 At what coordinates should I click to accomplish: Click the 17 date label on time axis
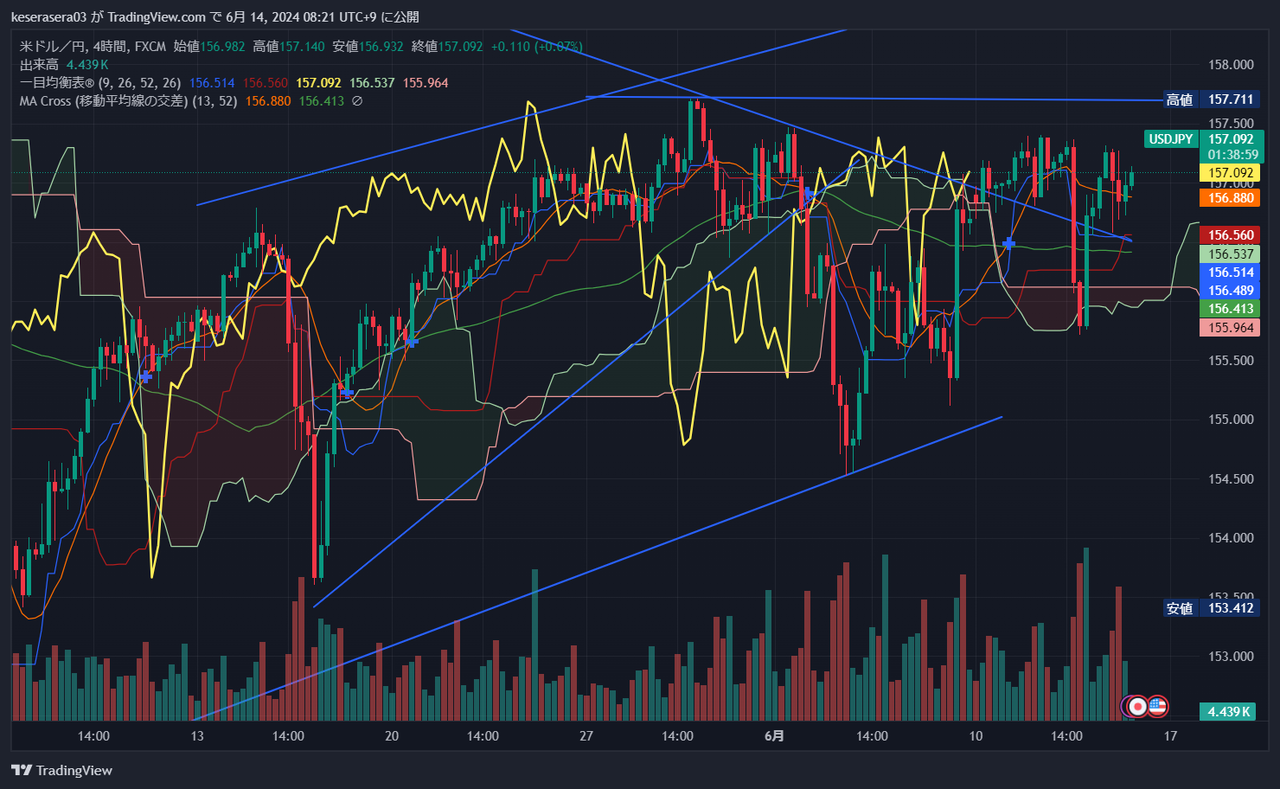click(x=1170, y=736)
